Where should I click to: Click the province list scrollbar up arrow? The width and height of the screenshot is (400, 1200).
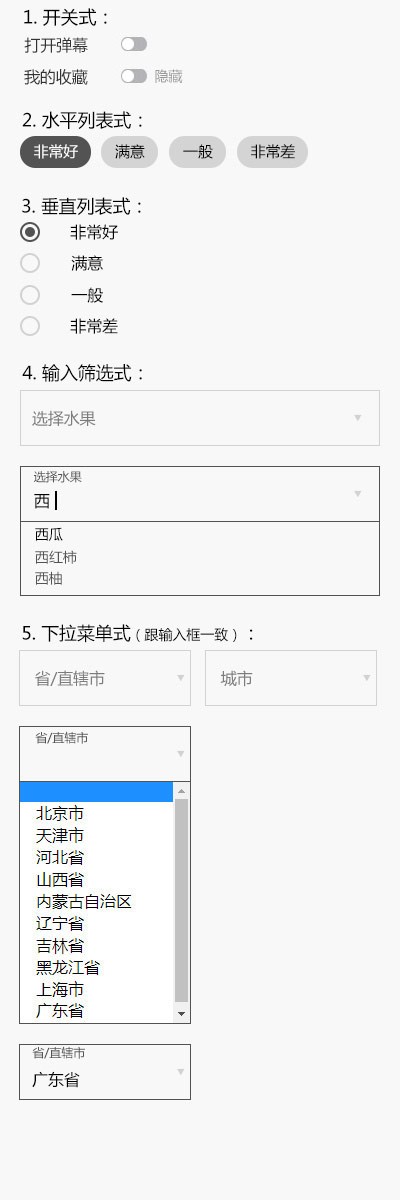coord(182,791)
